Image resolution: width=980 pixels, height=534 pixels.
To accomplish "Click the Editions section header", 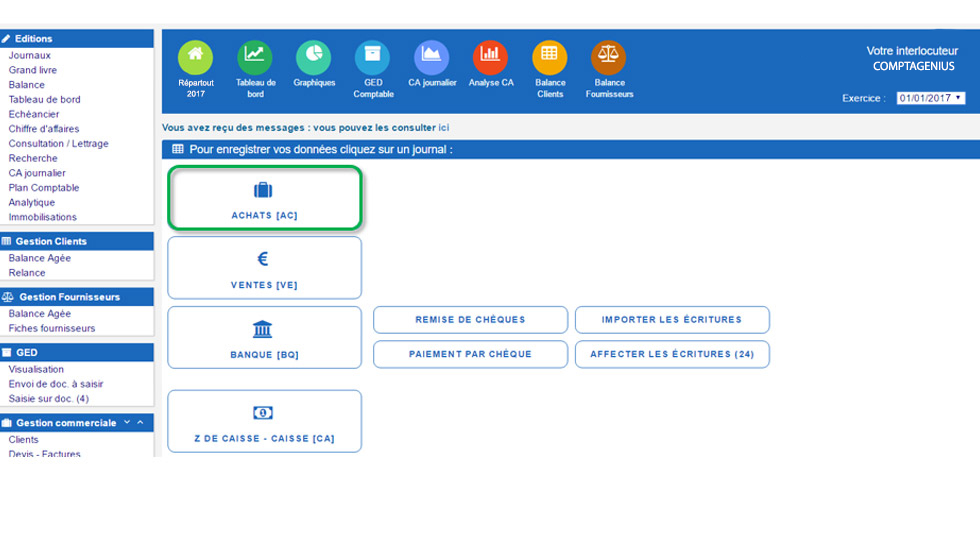I will 77,39.
